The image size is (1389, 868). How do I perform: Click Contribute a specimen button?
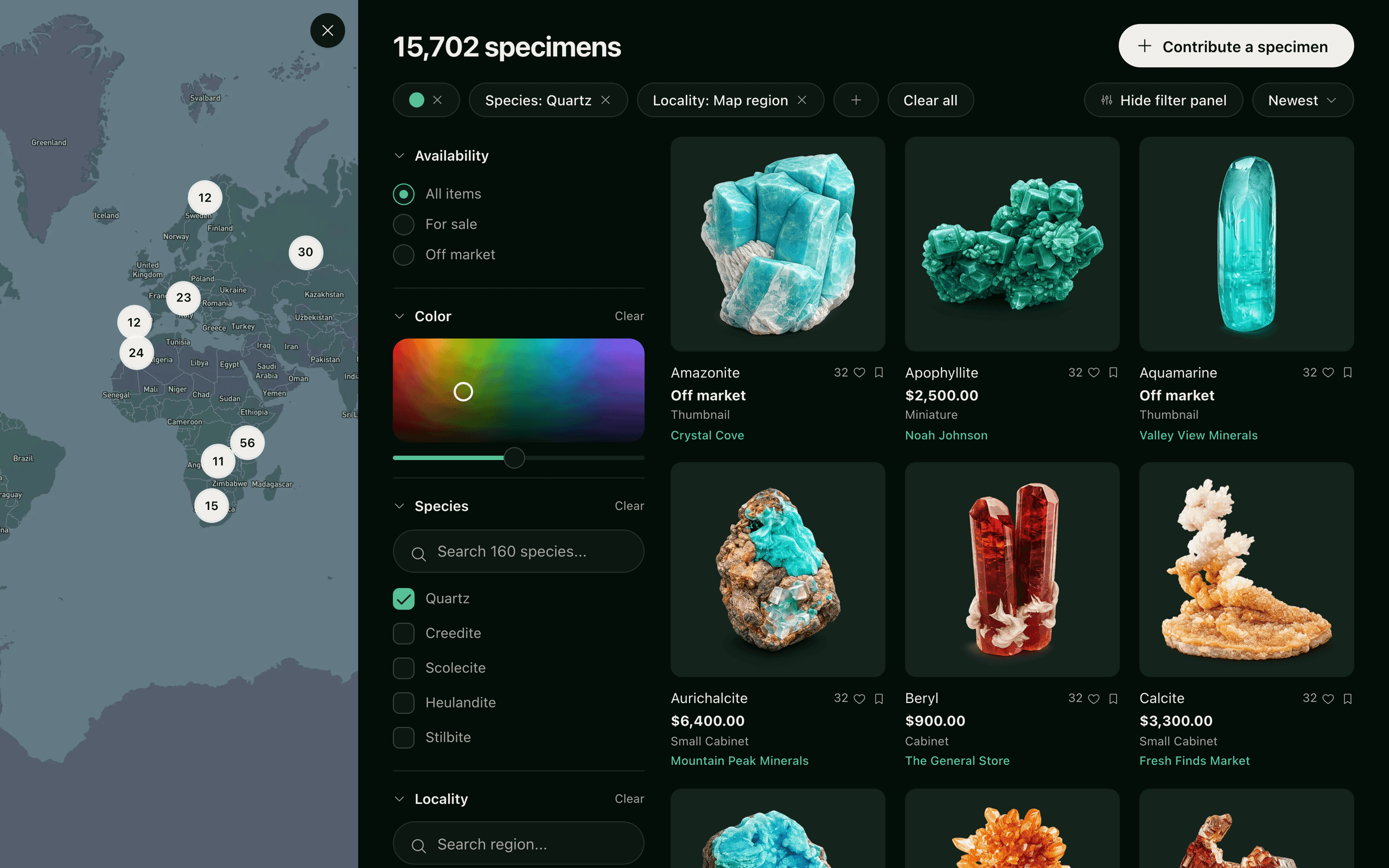pos(1236,46)
